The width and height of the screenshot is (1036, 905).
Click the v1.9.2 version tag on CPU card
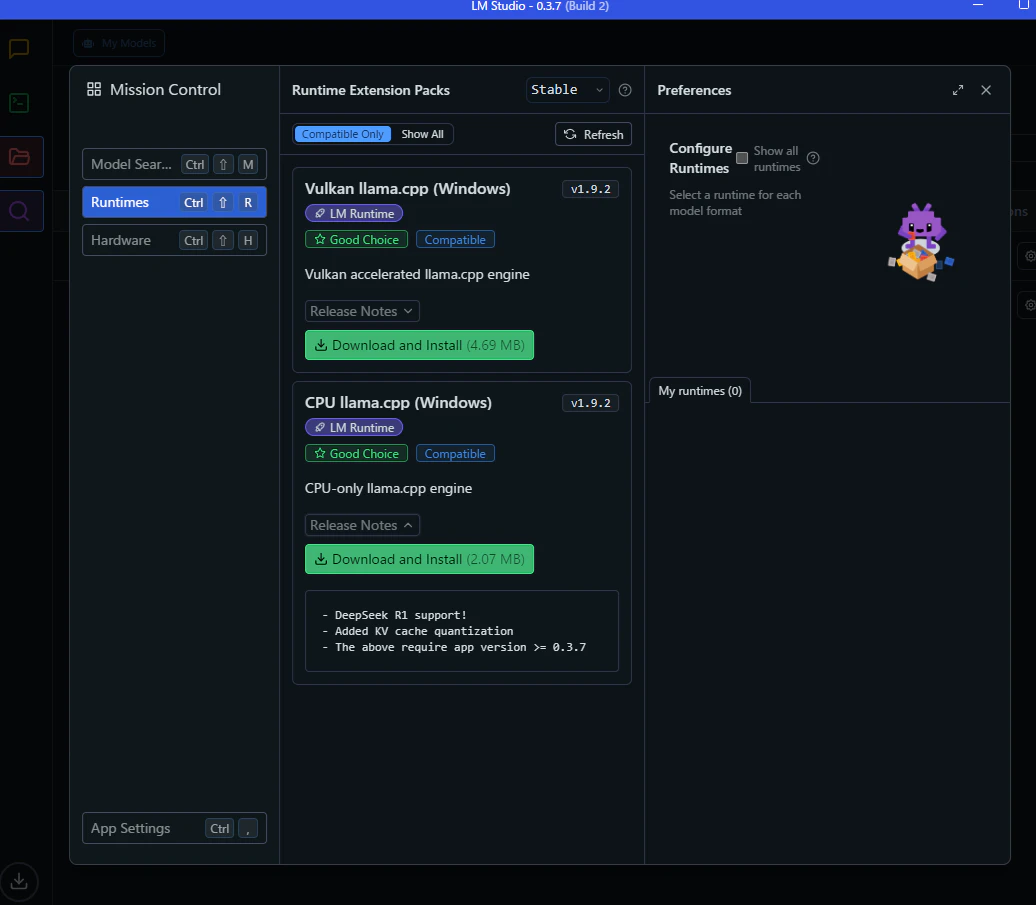coord(591,403)
